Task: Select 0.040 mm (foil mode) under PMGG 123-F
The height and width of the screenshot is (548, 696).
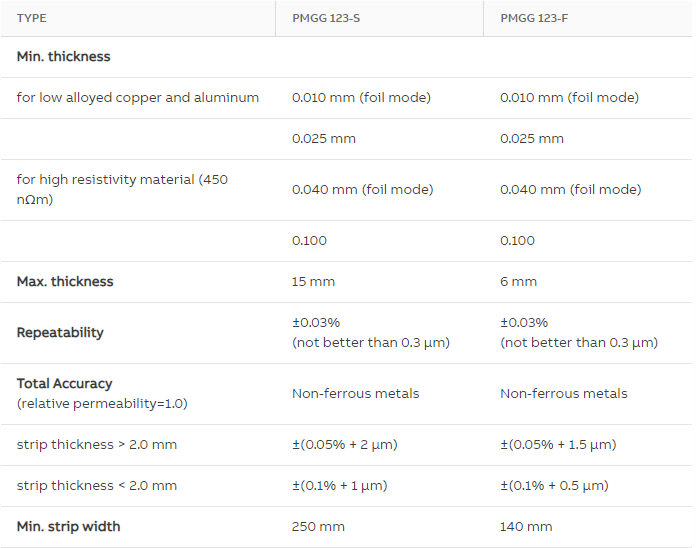Action: [570, 189]
